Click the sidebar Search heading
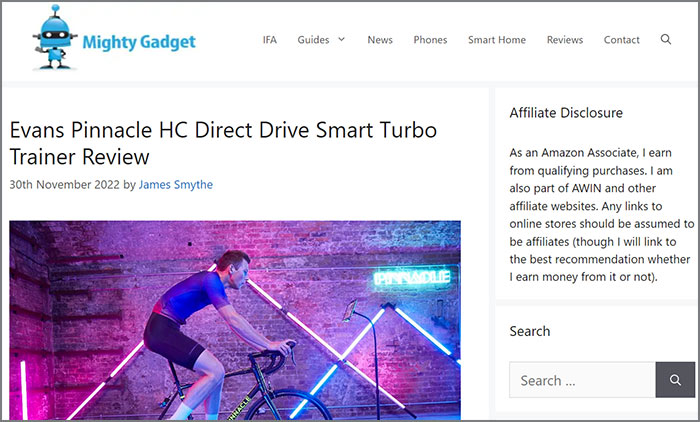The width and height of the screenshot is (700, 422). (x=530, y=331)
